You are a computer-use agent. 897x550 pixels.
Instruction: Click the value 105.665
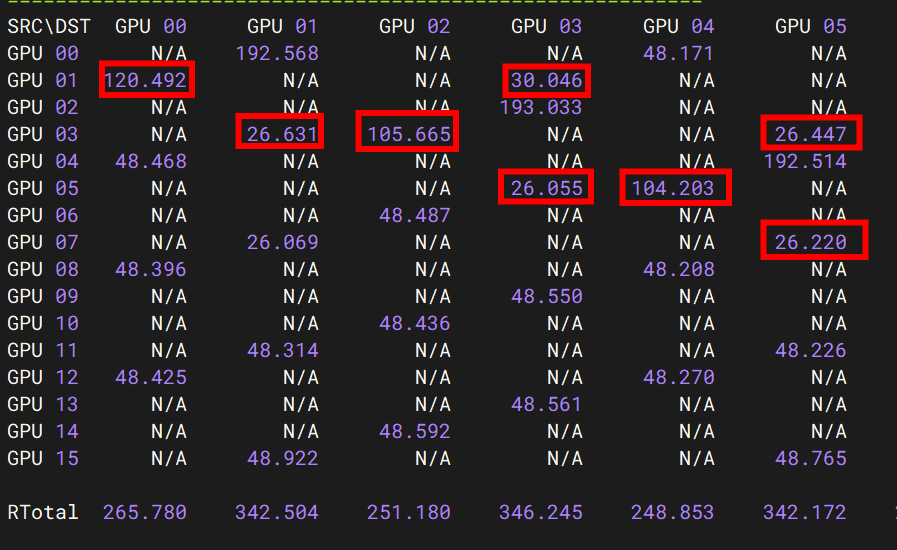click(409, 134)
